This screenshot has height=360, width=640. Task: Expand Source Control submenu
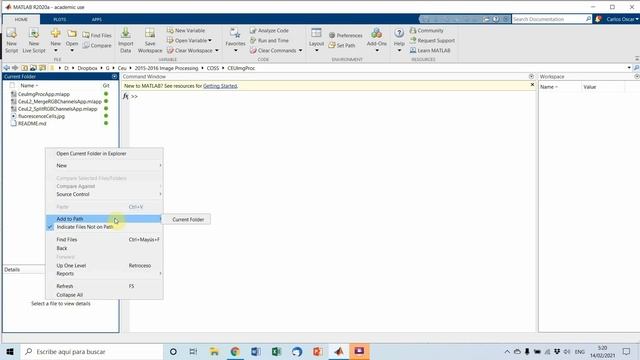pyautogui.click(x=104, y=194)
